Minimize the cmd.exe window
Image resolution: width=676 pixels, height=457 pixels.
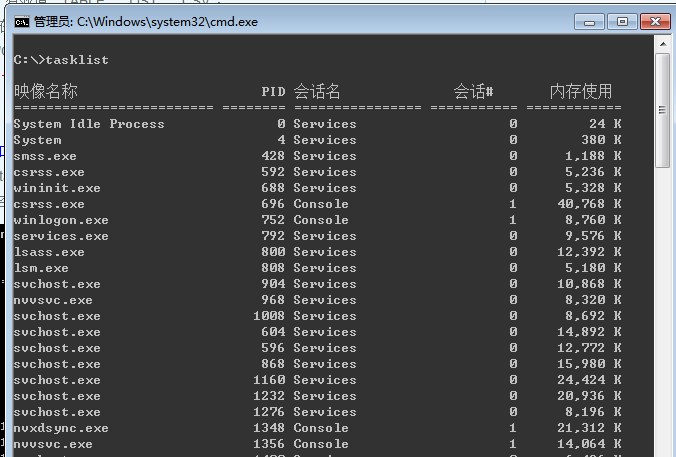(589, 22)
